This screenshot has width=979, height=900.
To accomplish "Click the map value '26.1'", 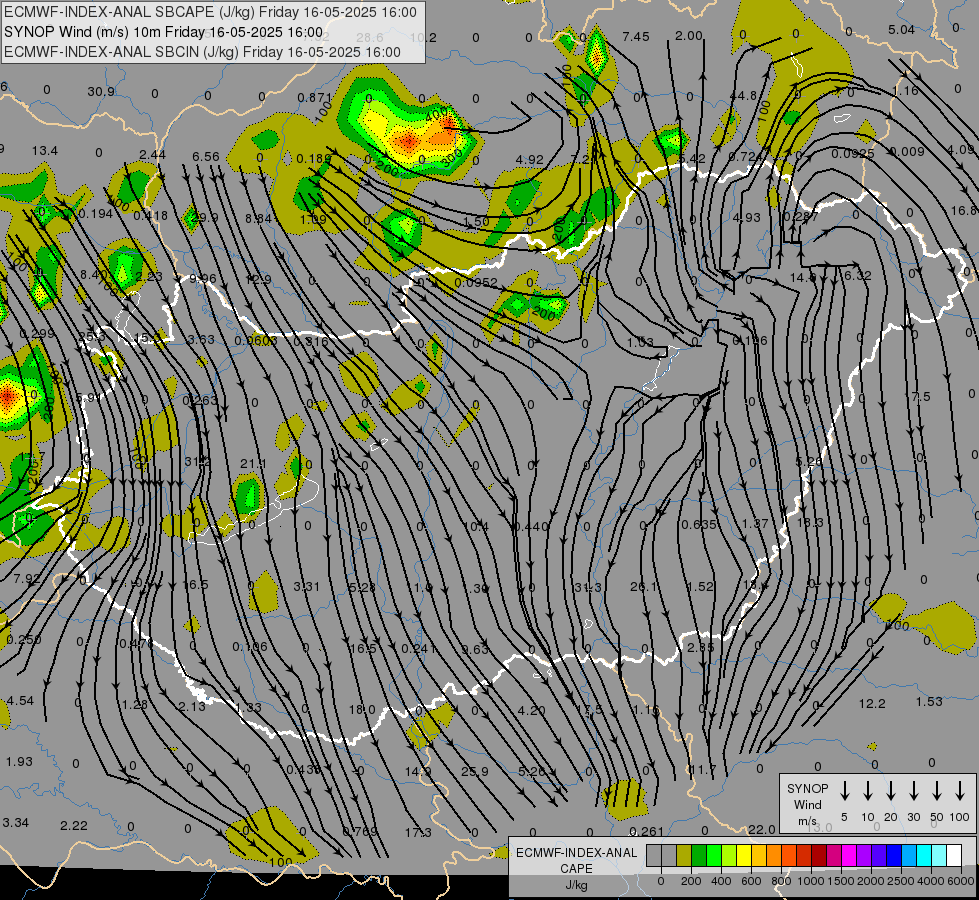I will click(x=644, y=586).
